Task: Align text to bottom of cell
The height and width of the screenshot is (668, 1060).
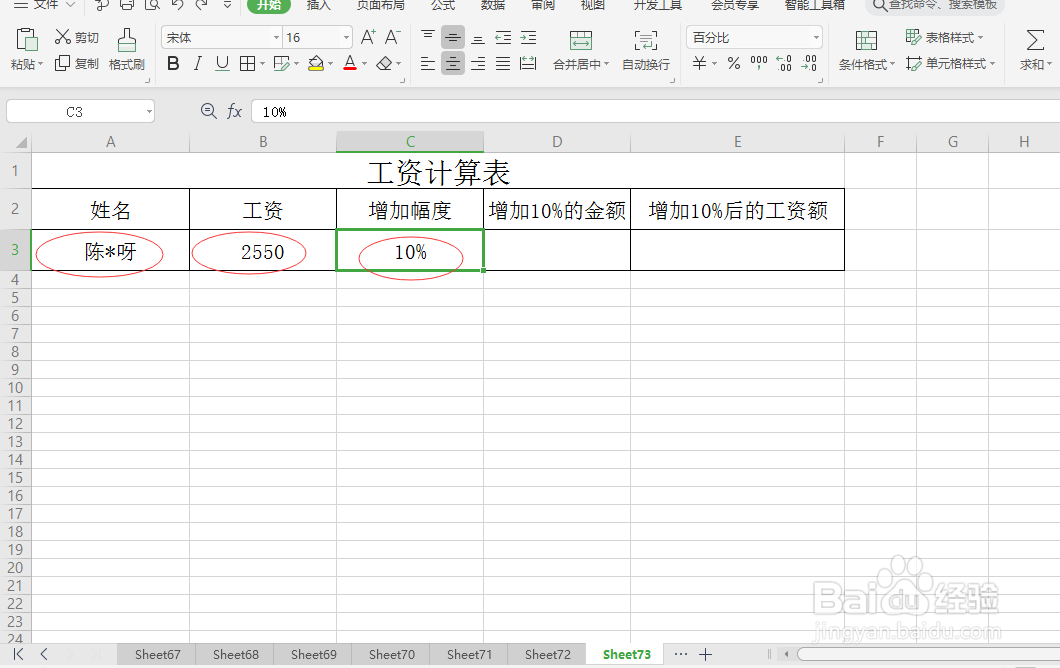Action: point(478,37)
